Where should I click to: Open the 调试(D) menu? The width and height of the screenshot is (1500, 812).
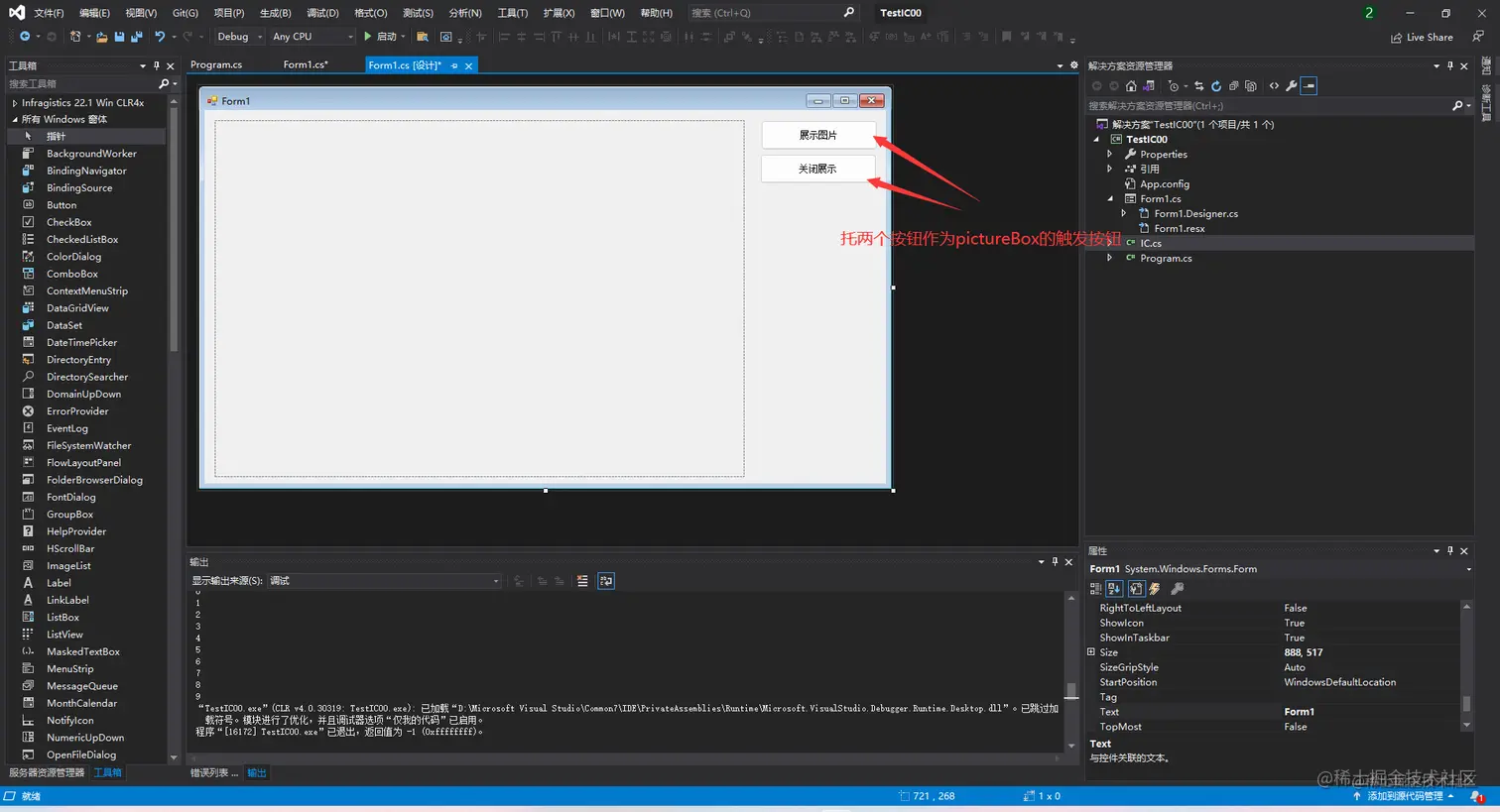322,13
